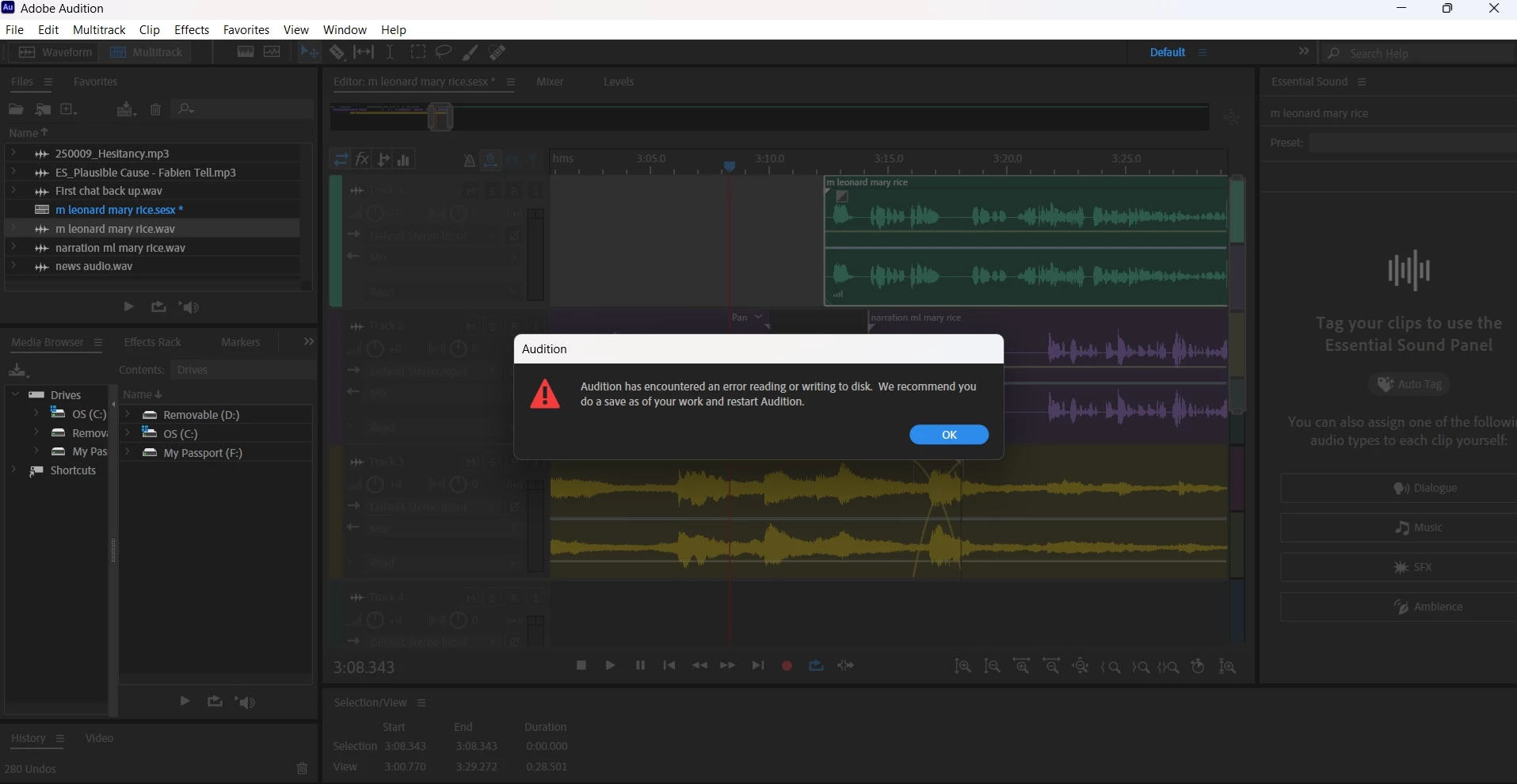Select the Time Selection tool
Image resolution: width=1517 pixels, height=784 pixels.
coord(391,52)
